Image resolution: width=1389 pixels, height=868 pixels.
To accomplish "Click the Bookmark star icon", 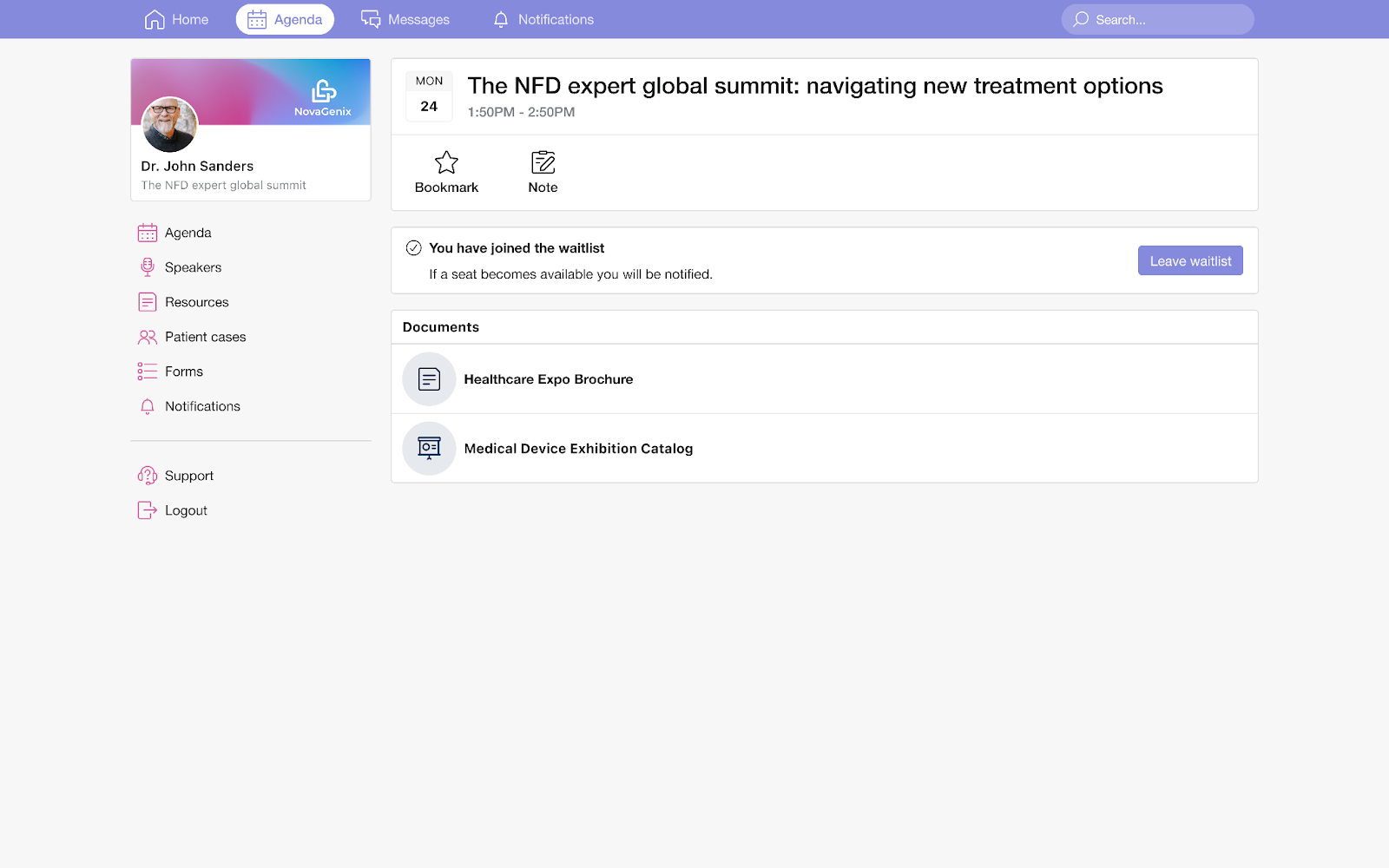I will pos(446,162).
